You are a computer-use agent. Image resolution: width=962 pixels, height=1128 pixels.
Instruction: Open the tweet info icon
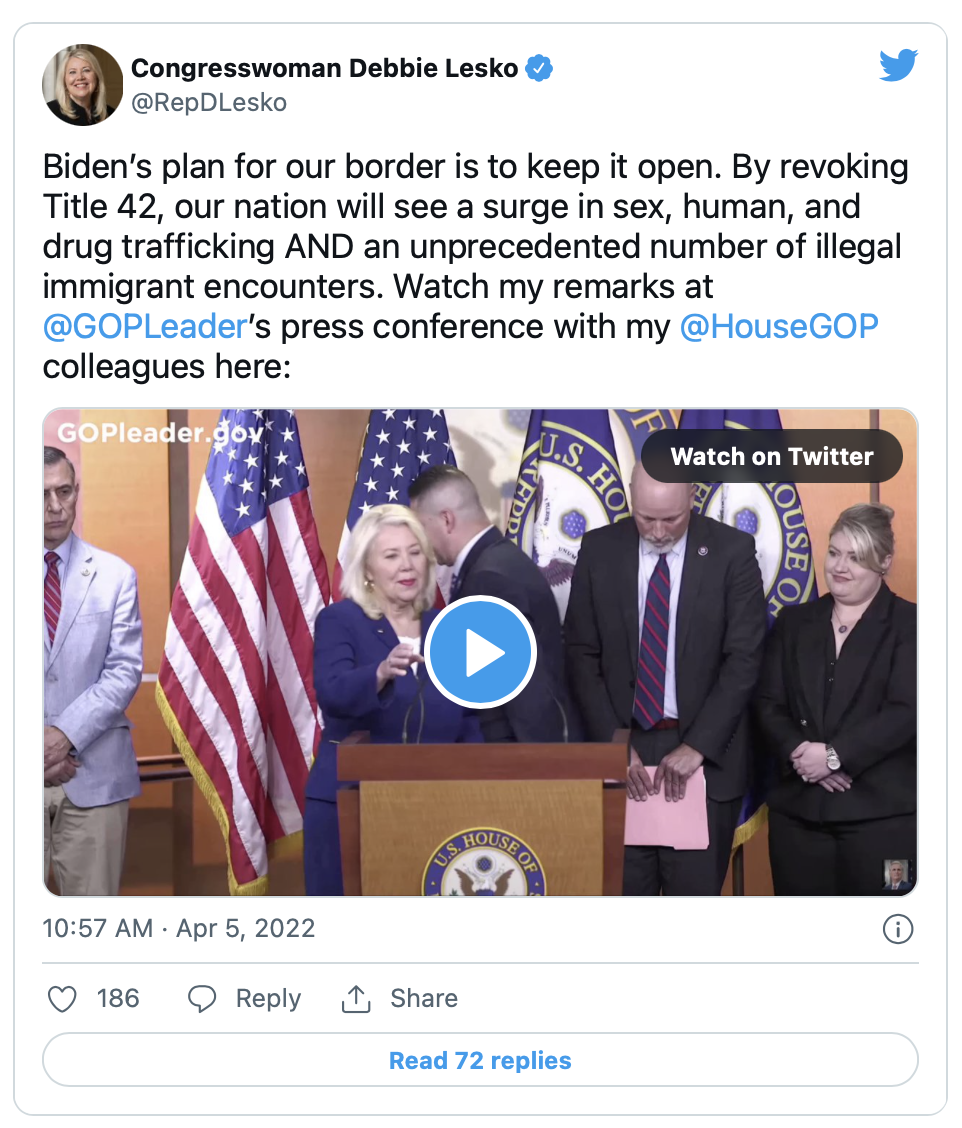tap(898, 929)
